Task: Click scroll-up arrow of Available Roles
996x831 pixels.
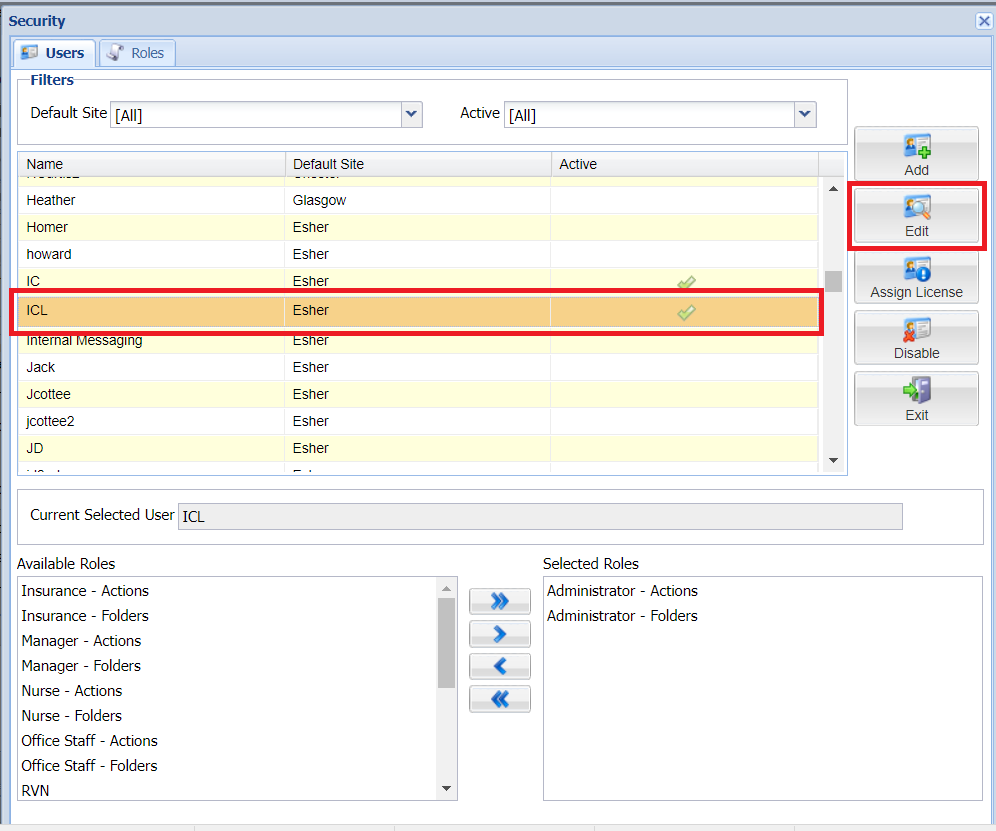Action: click(447, 589)
